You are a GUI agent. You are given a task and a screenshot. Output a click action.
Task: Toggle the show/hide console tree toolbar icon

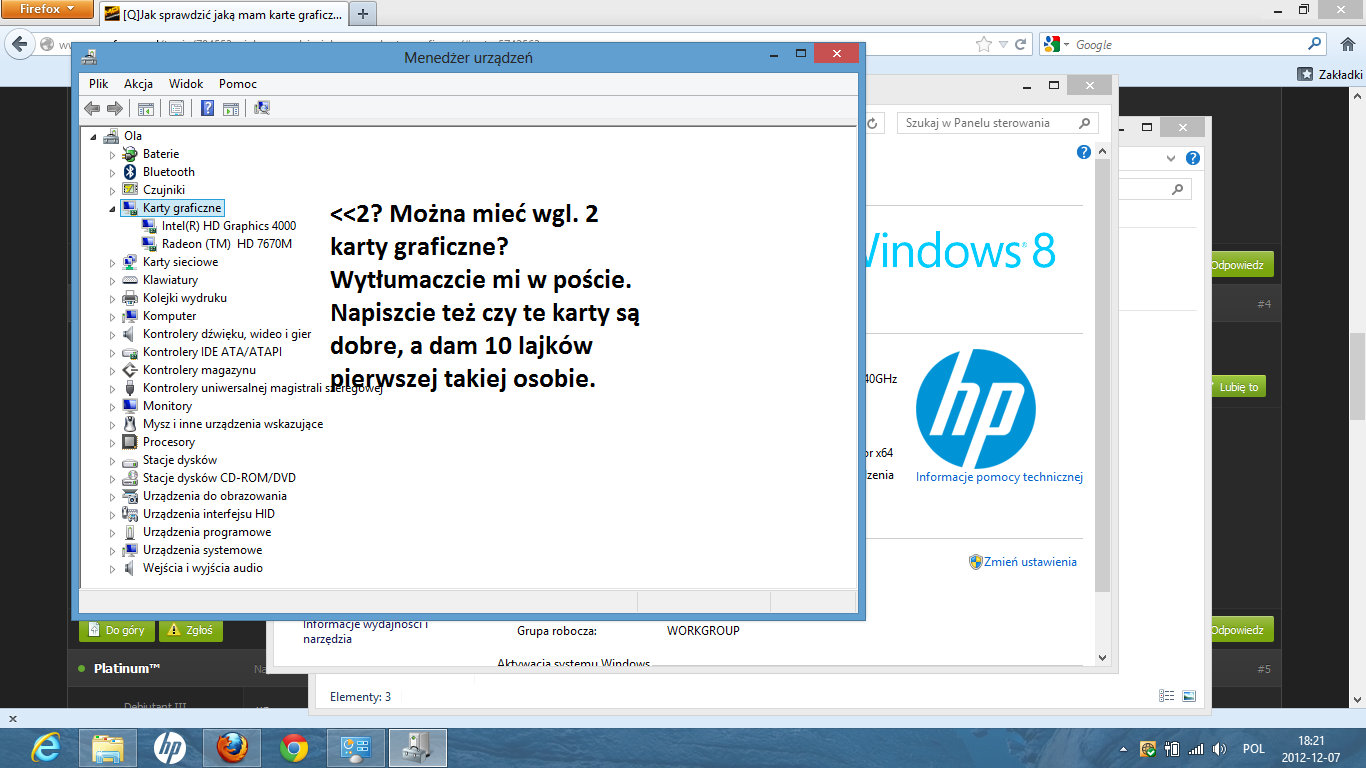(x=146, y=108)
